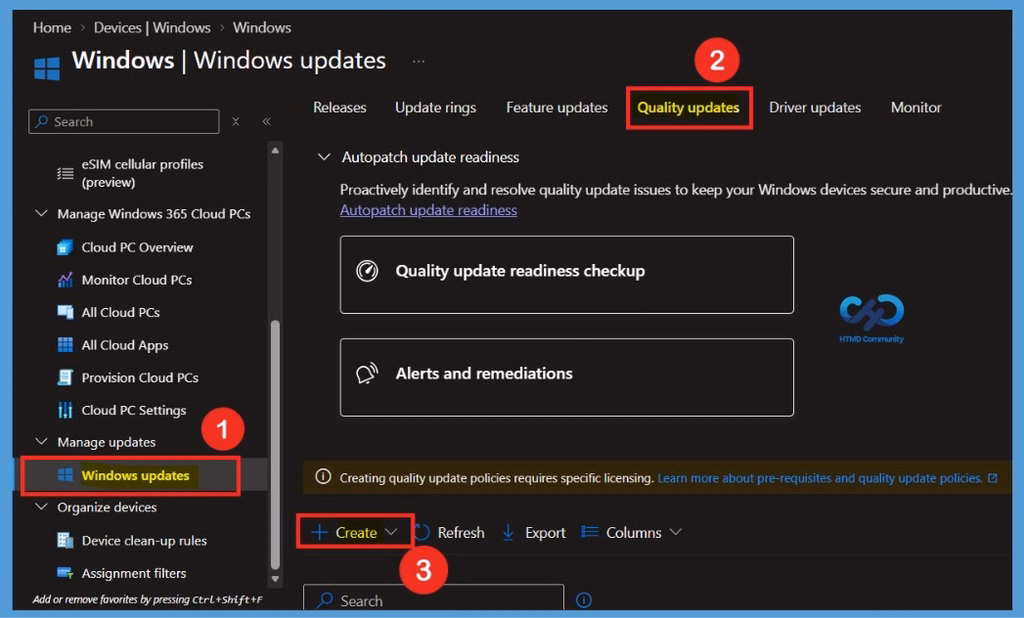Collapse the Autopatch update readiness section
The image size is (1024, 618).
324,157
